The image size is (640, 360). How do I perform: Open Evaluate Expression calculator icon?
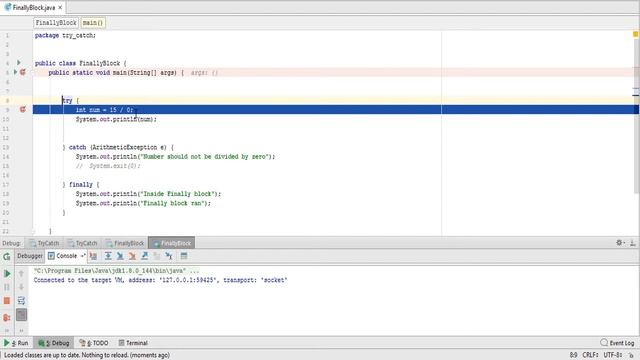184,256
